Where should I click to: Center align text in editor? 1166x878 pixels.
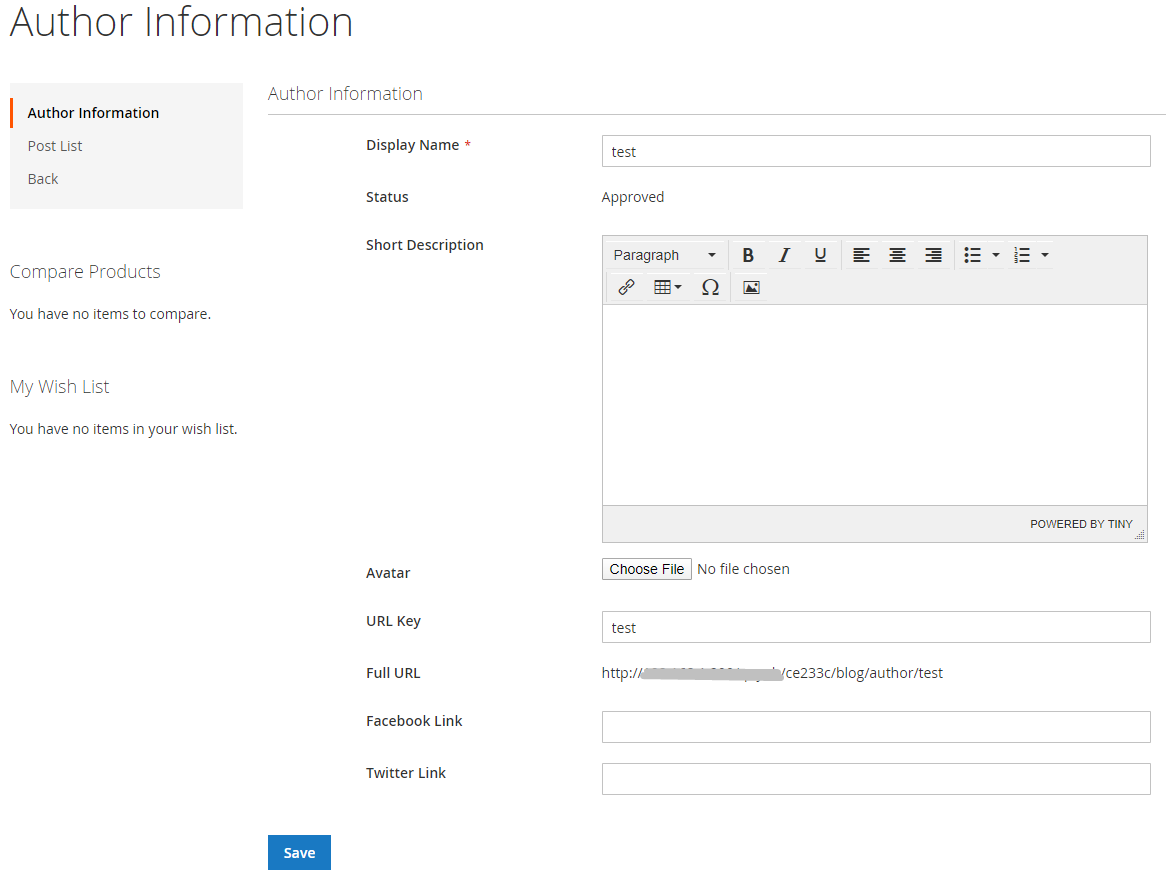tap(897, 255)
